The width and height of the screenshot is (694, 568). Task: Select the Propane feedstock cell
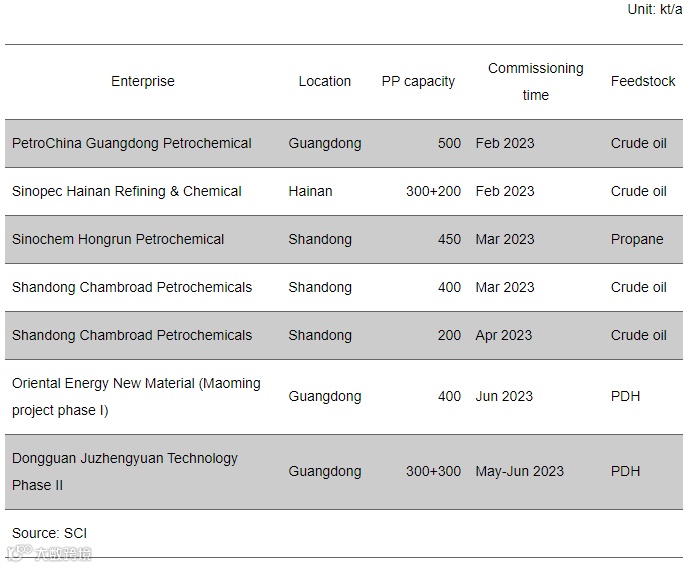(x=637, y=239)
